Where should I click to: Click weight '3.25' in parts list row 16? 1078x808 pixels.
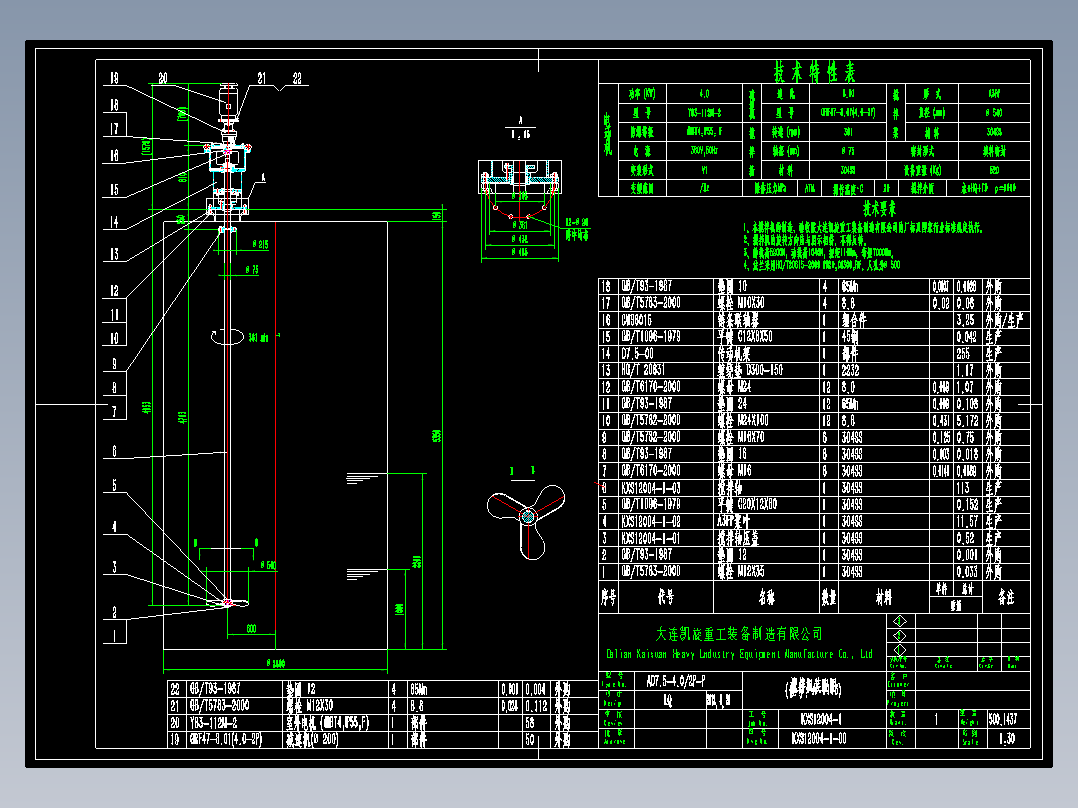click(965, 320)
